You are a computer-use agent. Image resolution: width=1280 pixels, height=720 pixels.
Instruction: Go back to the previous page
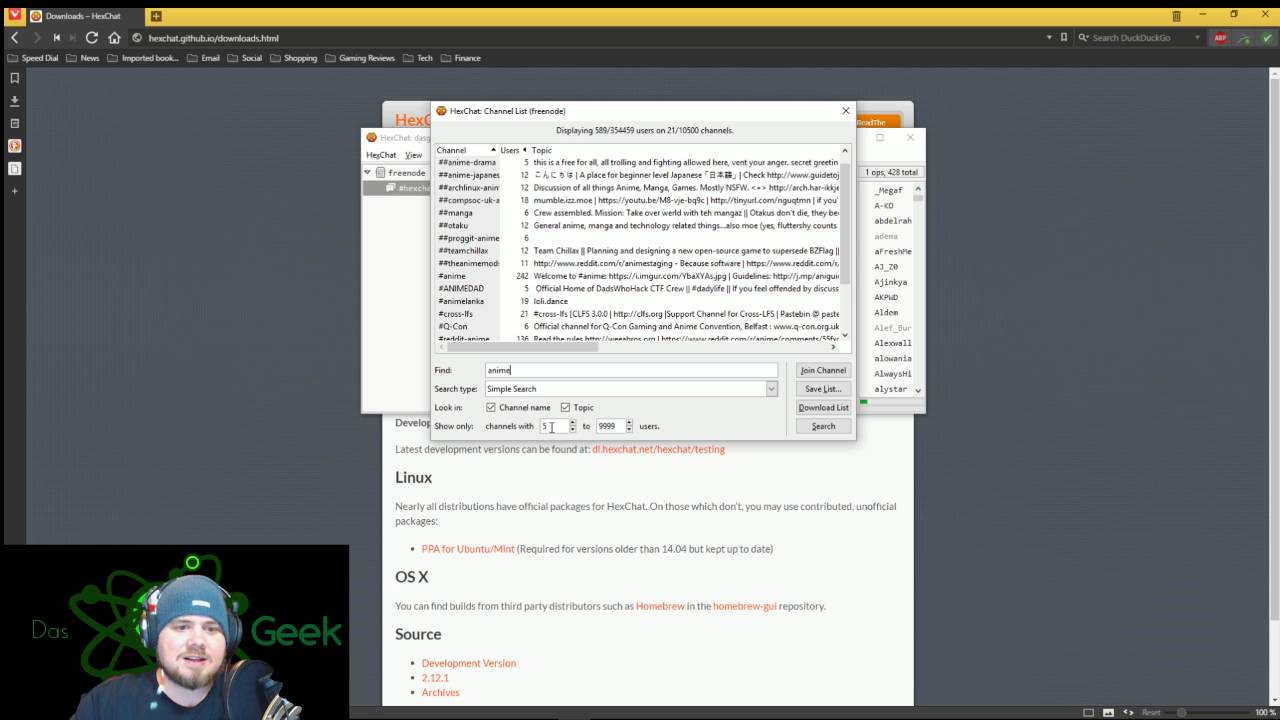[15, 38]
